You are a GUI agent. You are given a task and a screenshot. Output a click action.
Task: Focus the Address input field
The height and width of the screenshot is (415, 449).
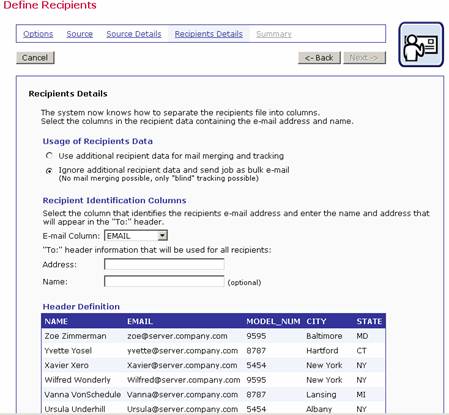click(x=164, y=264)
